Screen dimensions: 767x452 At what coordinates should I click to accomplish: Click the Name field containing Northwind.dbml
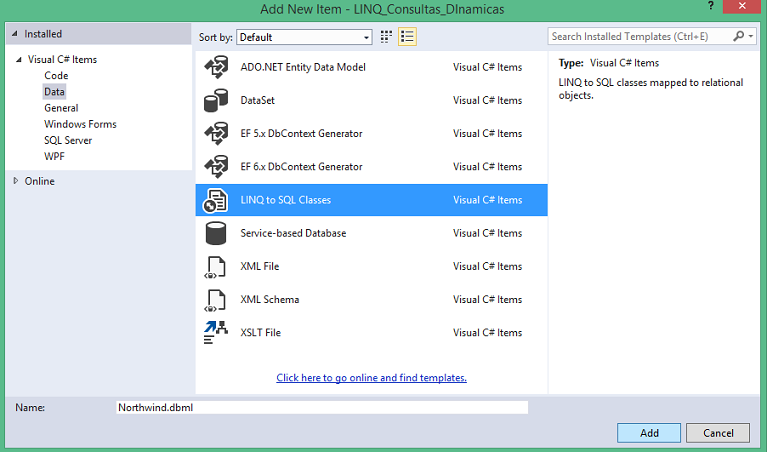coord(322,407)
